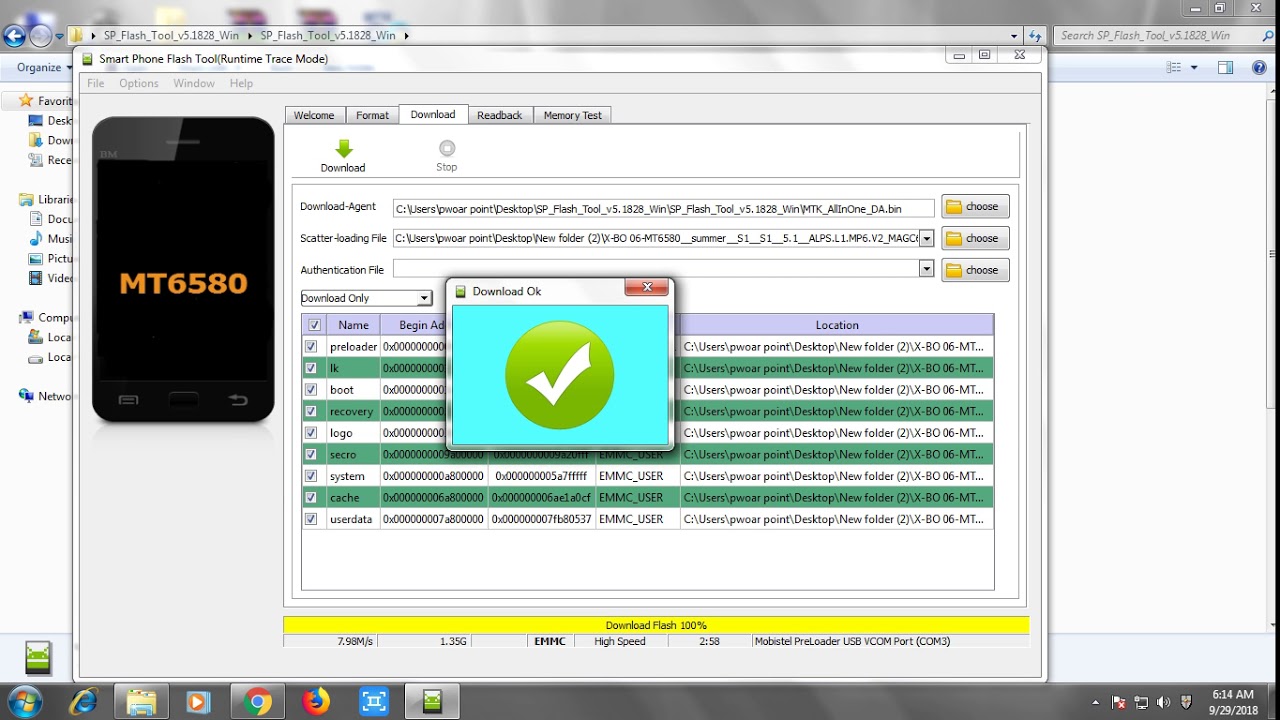Click the Explorer Forward navigation button
The height and width of the screenshot is (720, 1280).
(40, 37)
